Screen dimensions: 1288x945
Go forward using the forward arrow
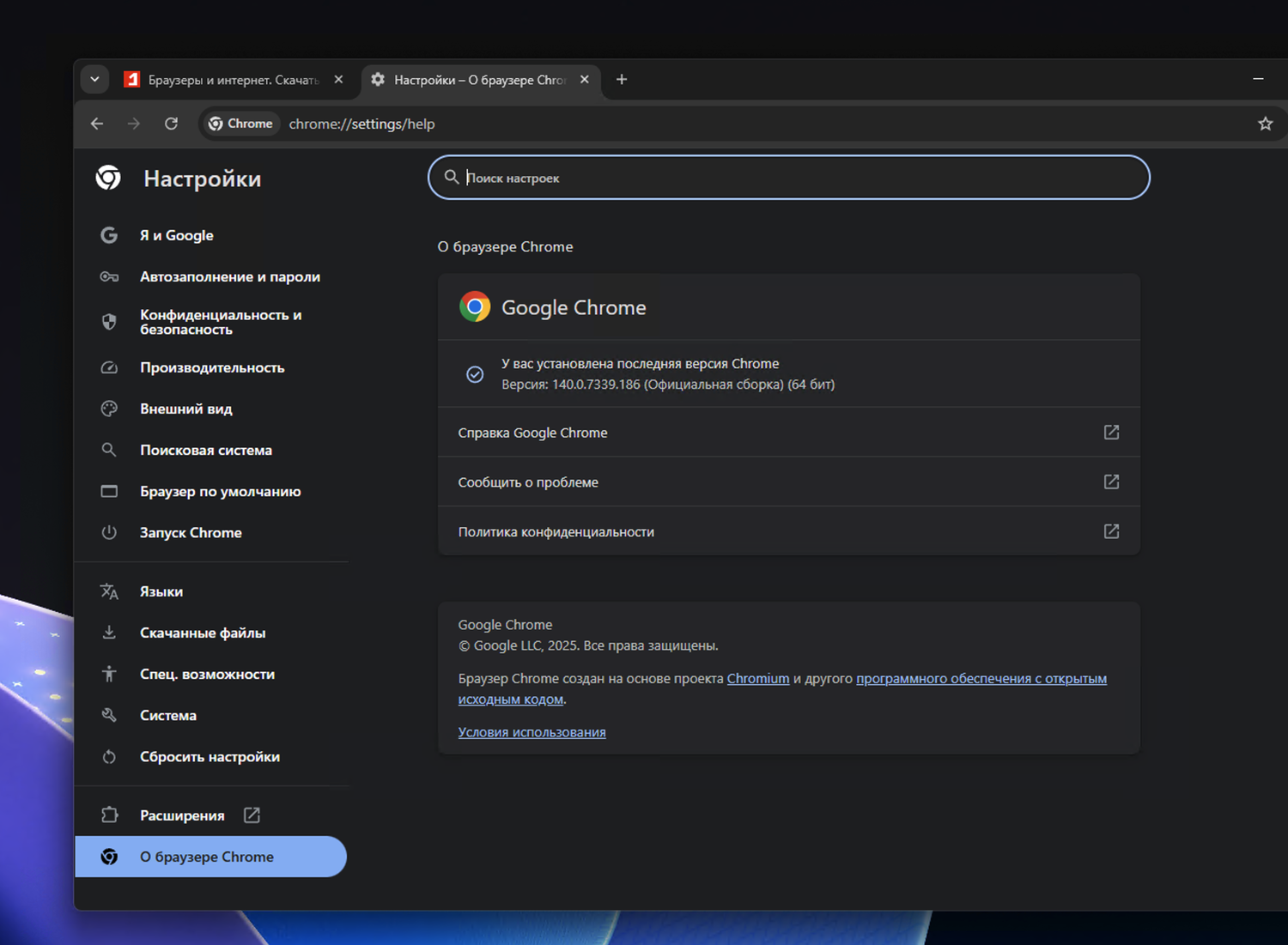pyautogui.click(x=134, y=124)
